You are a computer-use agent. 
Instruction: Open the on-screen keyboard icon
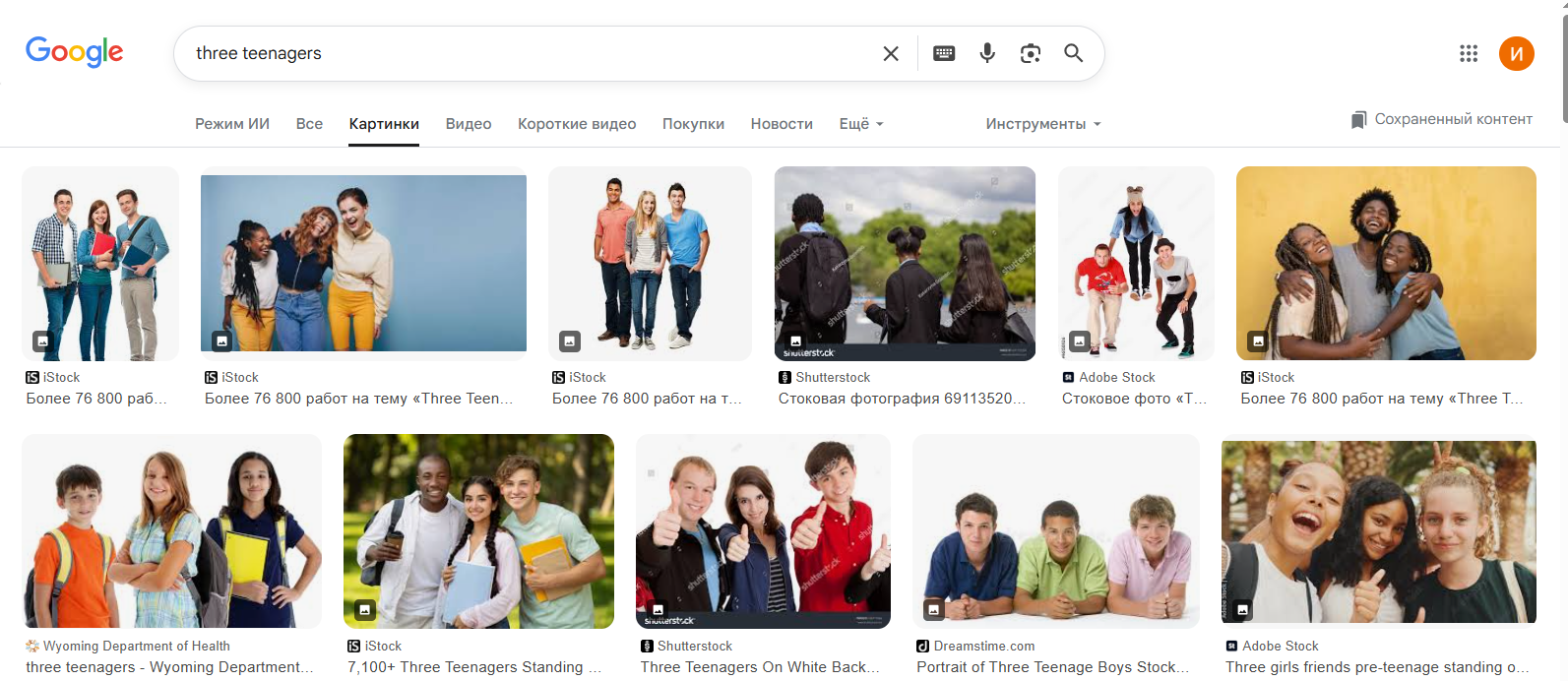(x=944, y=53)
